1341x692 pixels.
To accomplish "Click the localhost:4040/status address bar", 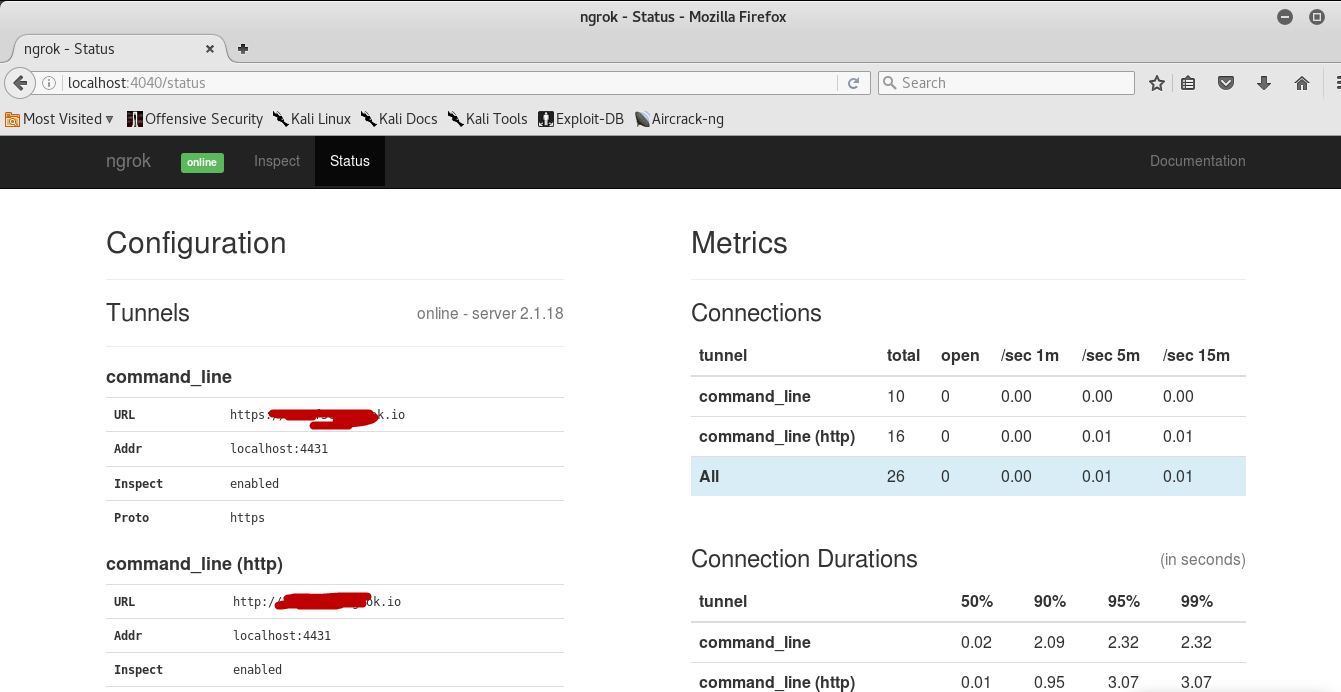I will (450, 83).
